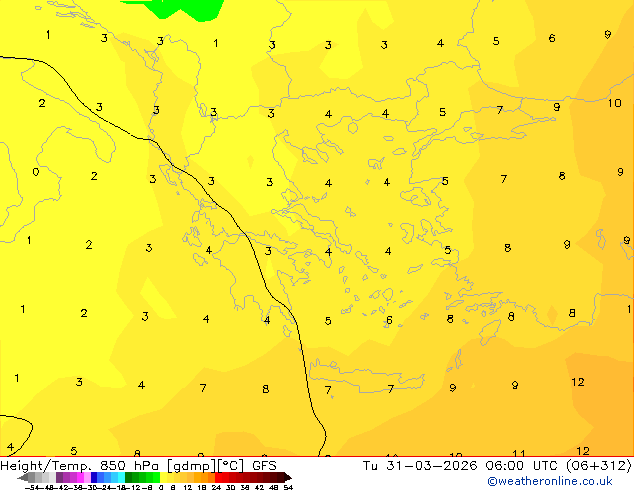Click the "54" label at legend's end
The image size is (634, 490).
pyautogui.click(x=288, y=487)
